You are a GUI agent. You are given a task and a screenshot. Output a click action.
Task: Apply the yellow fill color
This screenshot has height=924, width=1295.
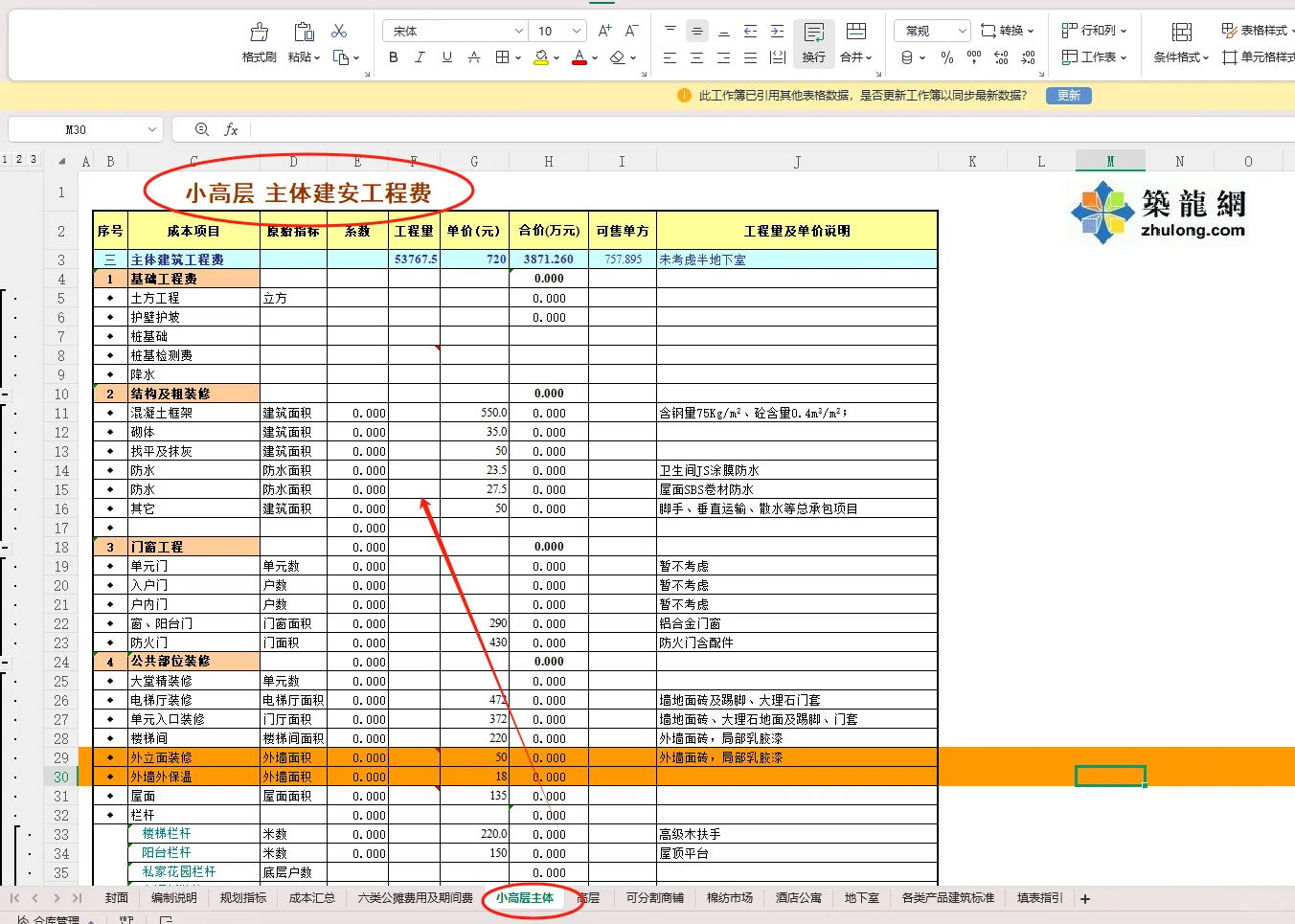click(x=541, y=57)
